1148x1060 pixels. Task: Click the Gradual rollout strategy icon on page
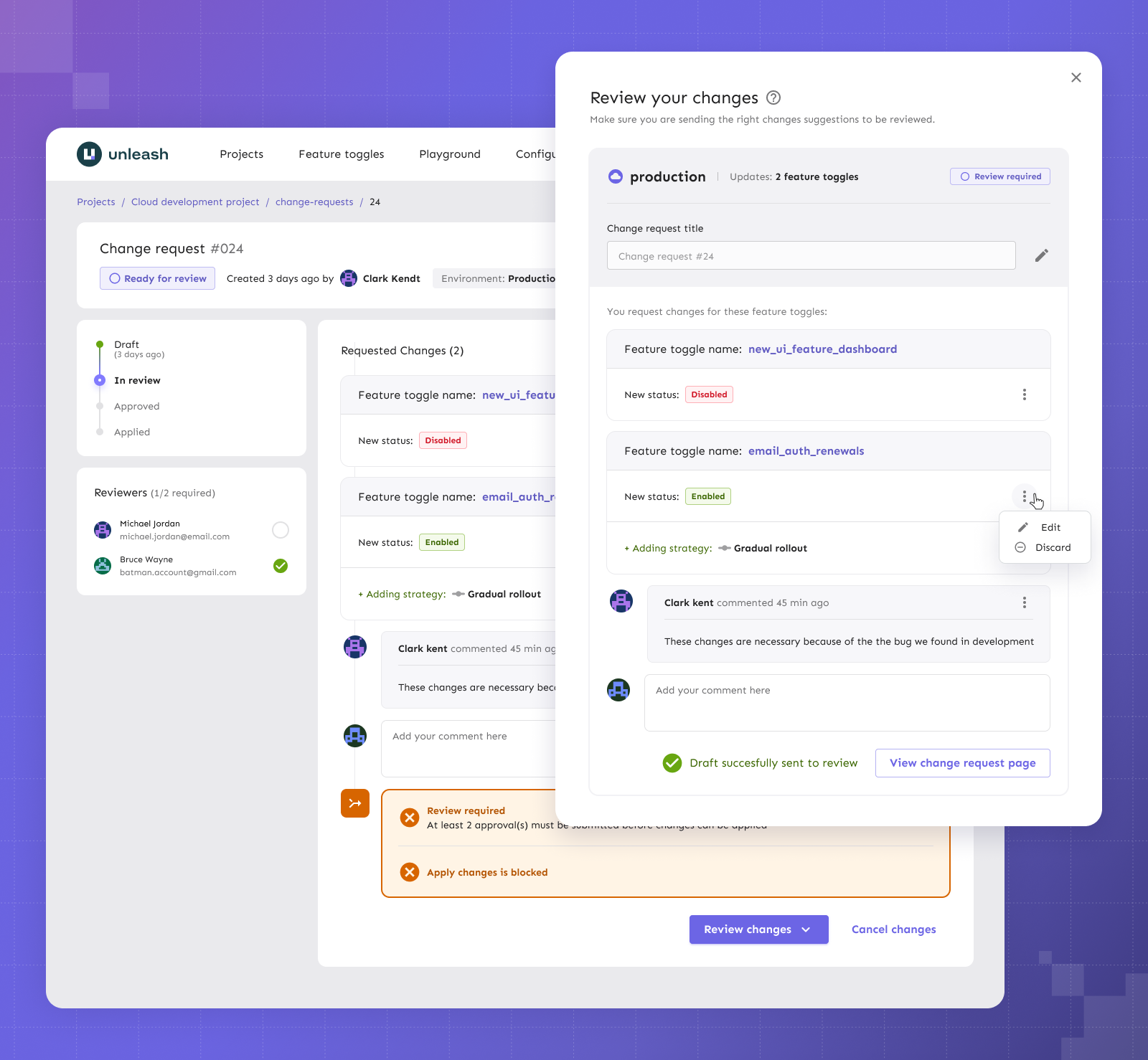coord(458,594)
